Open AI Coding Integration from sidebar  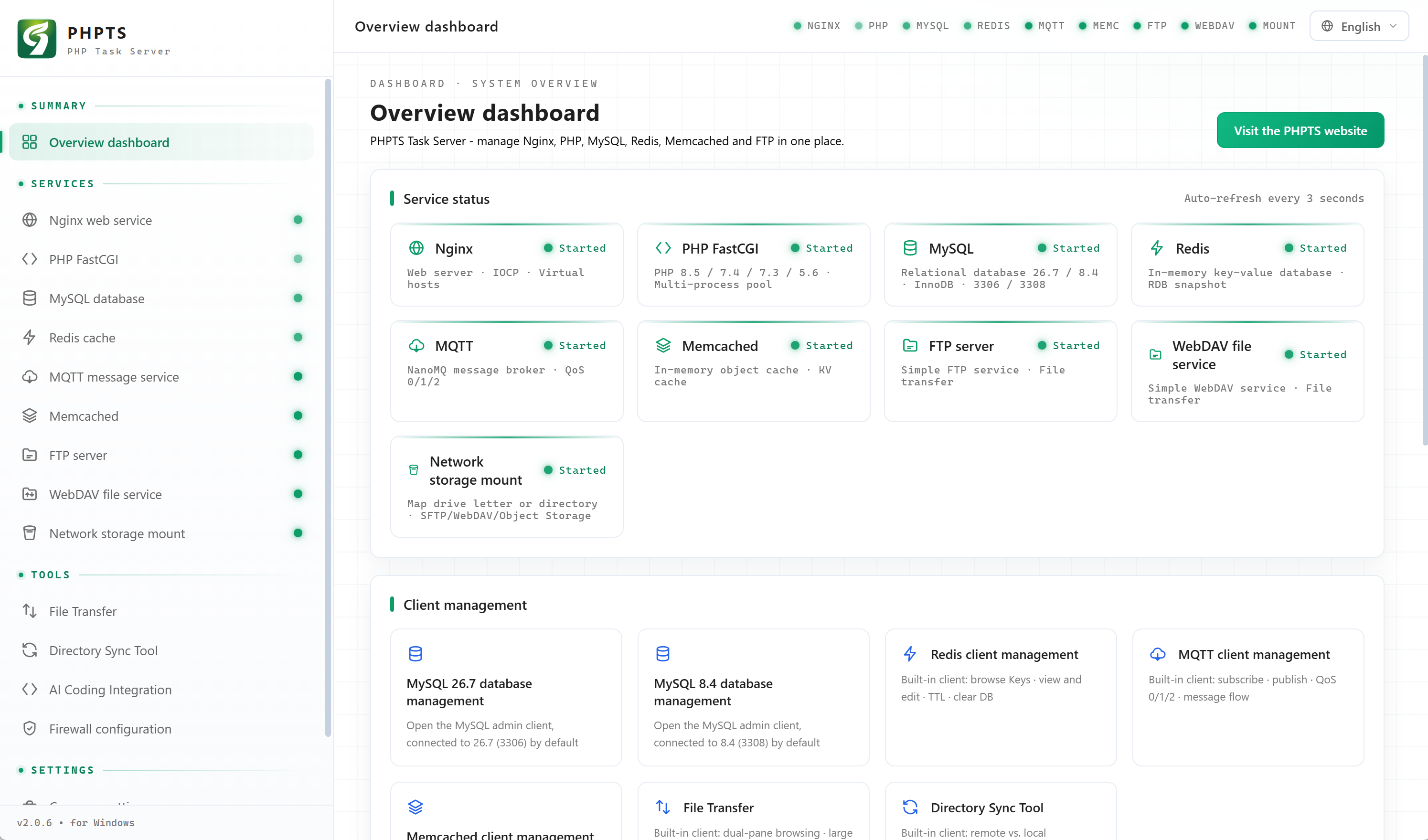(x=161, y=689)
